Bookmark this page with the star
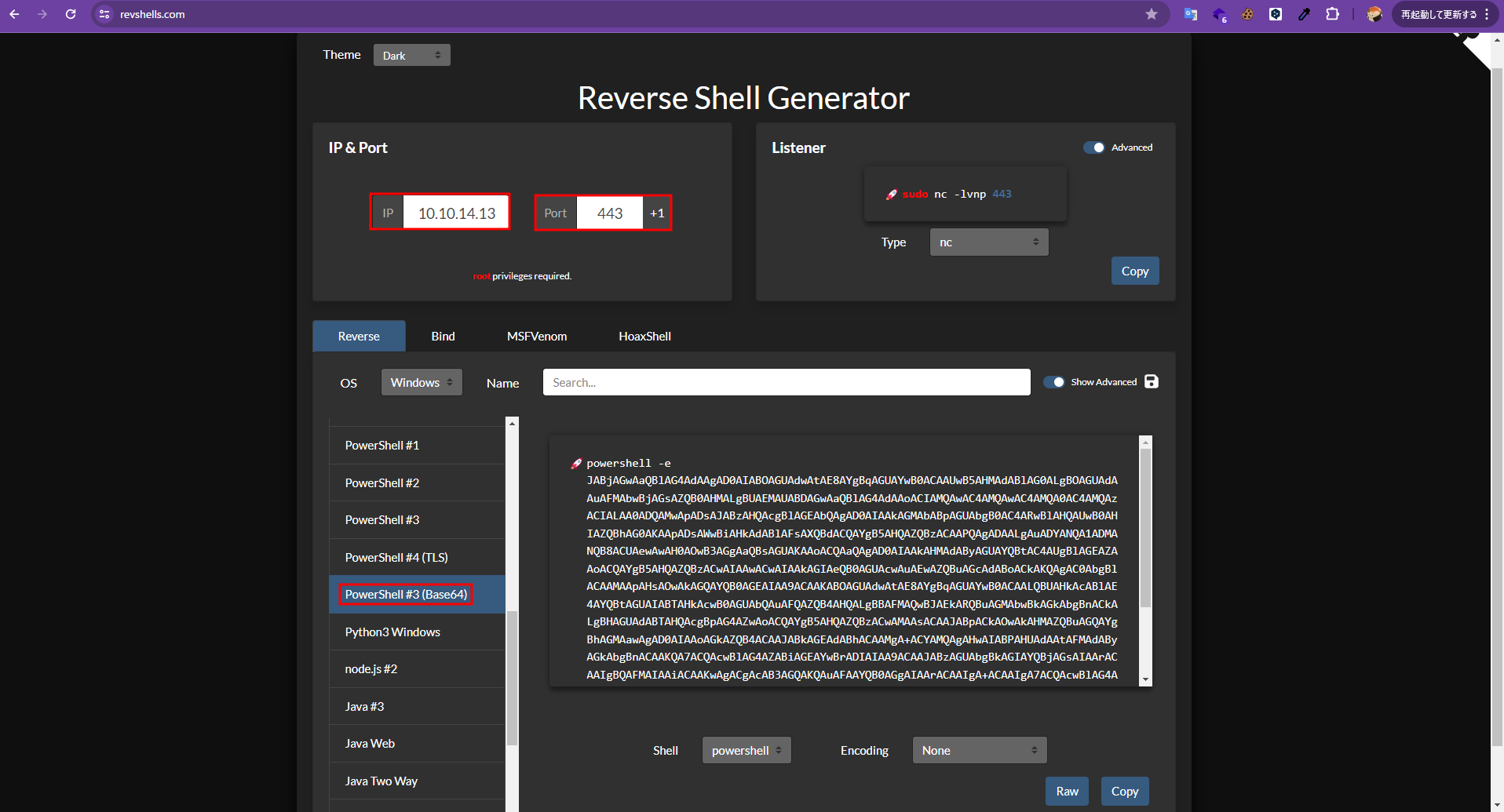 (1152, 14)
